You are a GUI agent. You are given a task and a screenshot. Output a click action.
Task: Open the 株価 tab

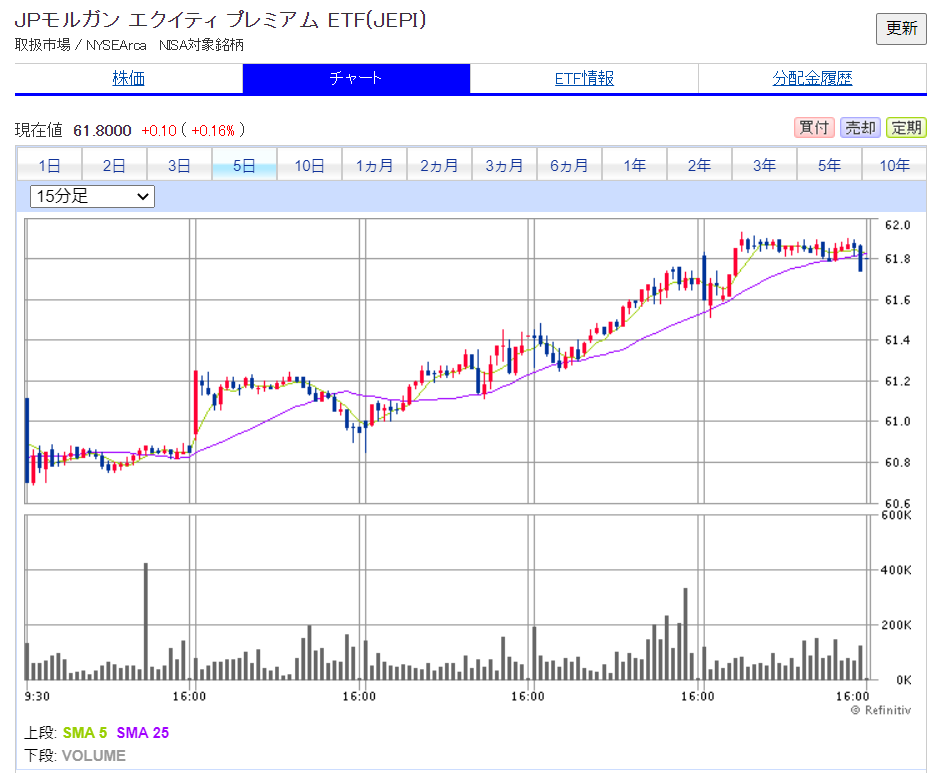coord(128,79)
